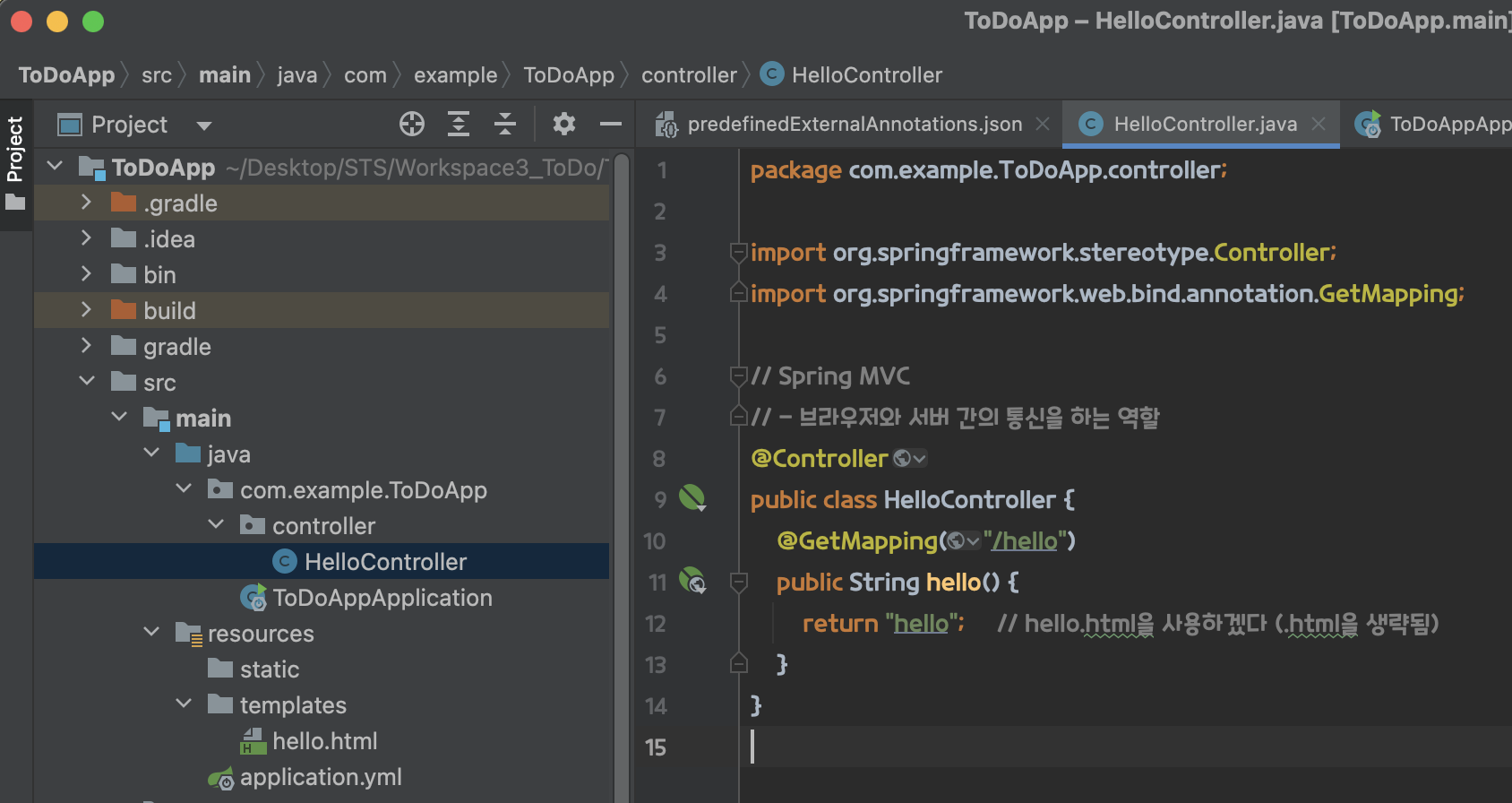
Task: Click Expand All in Project panel
Action: (x=459, y=124)
